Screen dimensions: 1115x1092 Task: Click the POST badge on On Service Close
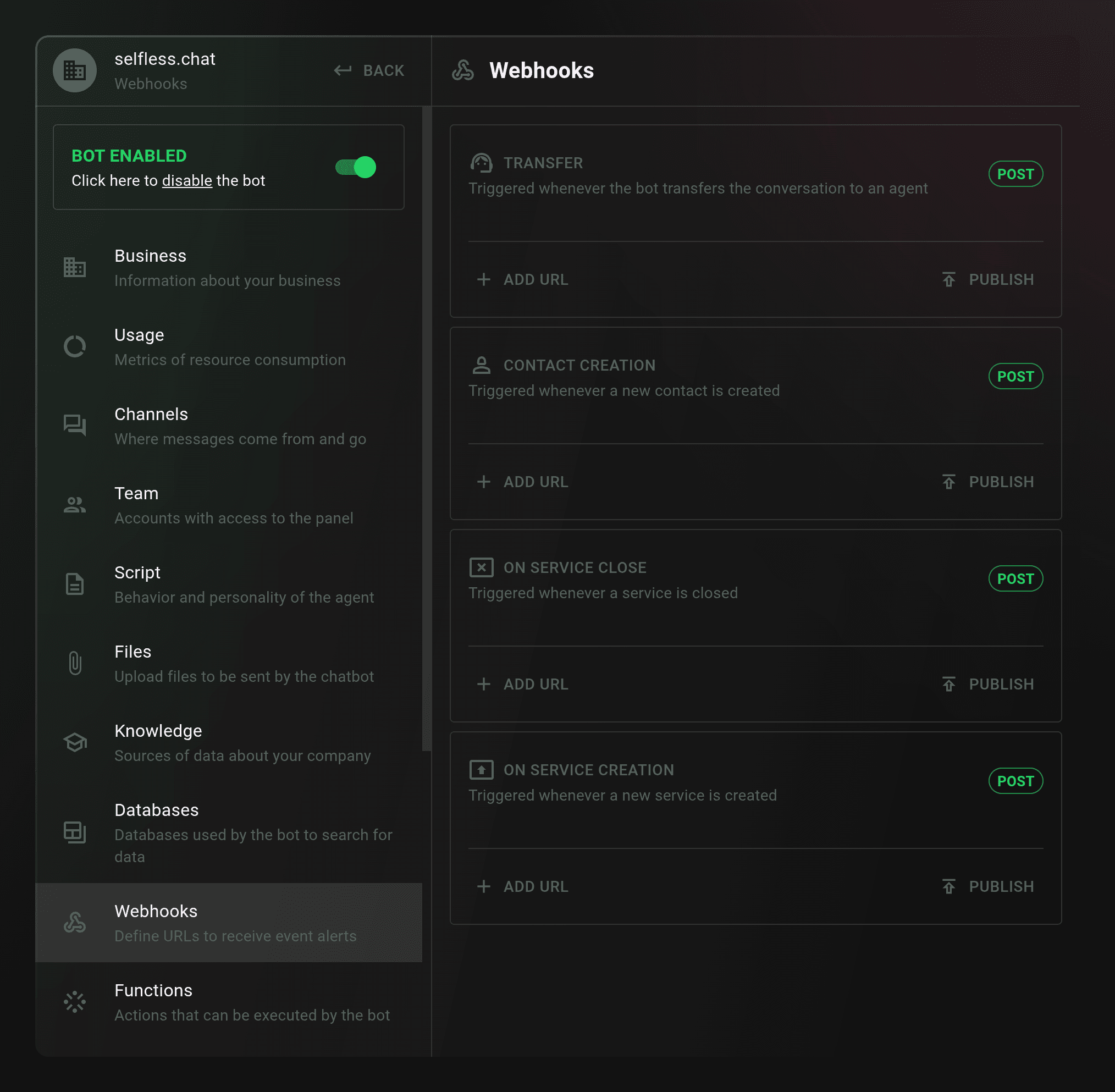coord(1015,578)
